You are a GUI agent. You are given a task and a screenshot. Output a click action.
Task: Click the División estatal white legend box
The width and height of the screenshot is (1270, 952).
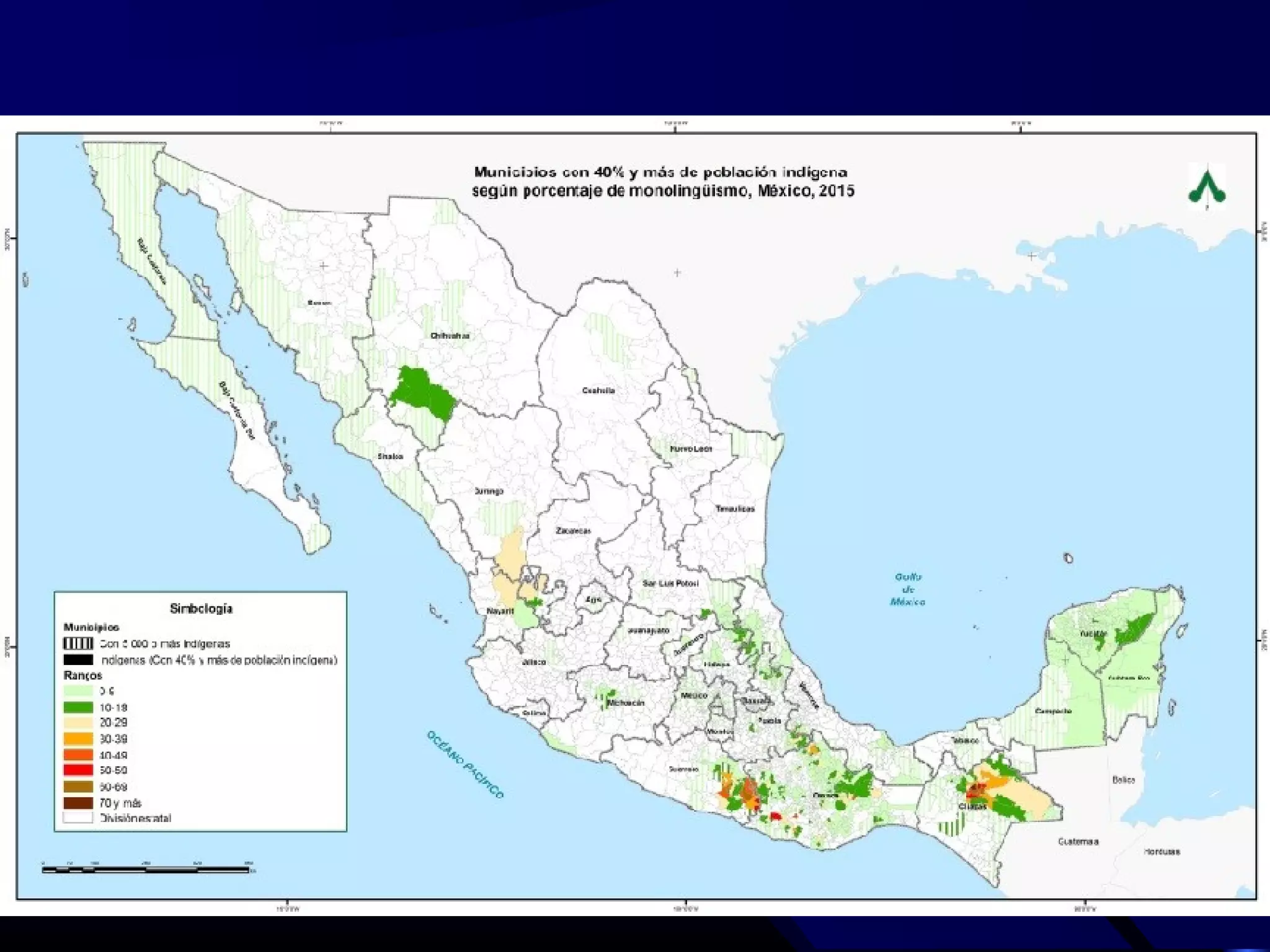pyautogui.click(x=78, y=818)
